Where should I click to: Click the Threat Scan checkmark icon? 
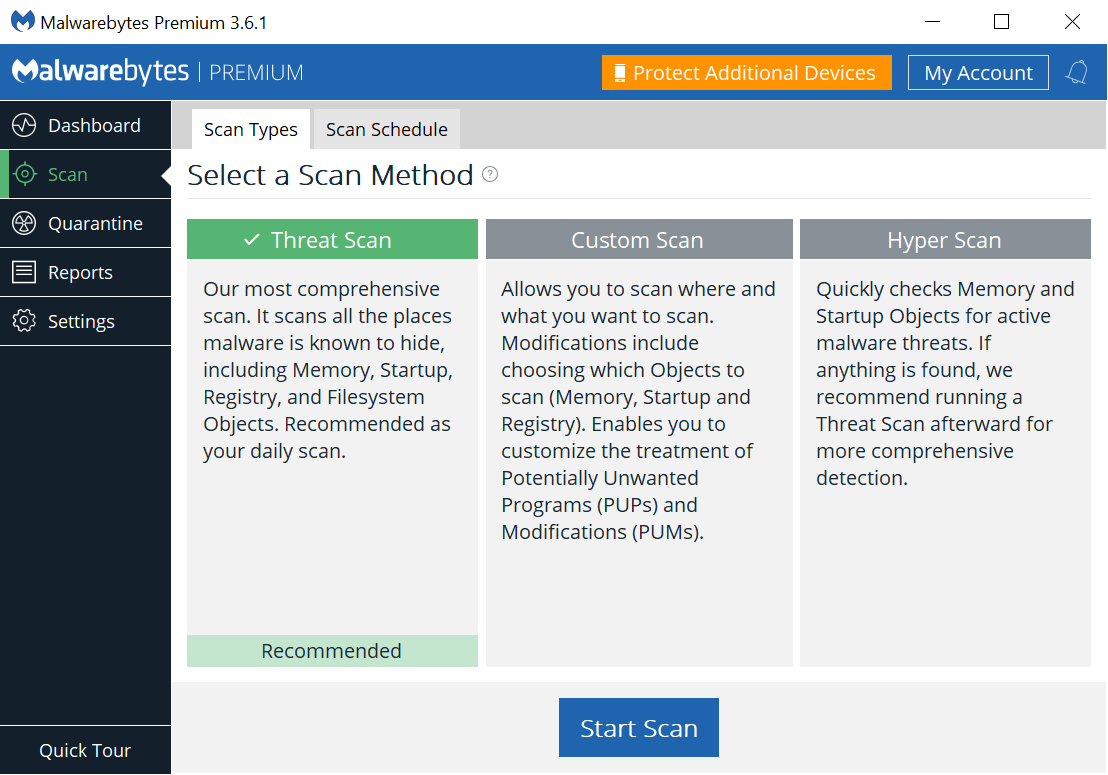(x=252, y=240)
